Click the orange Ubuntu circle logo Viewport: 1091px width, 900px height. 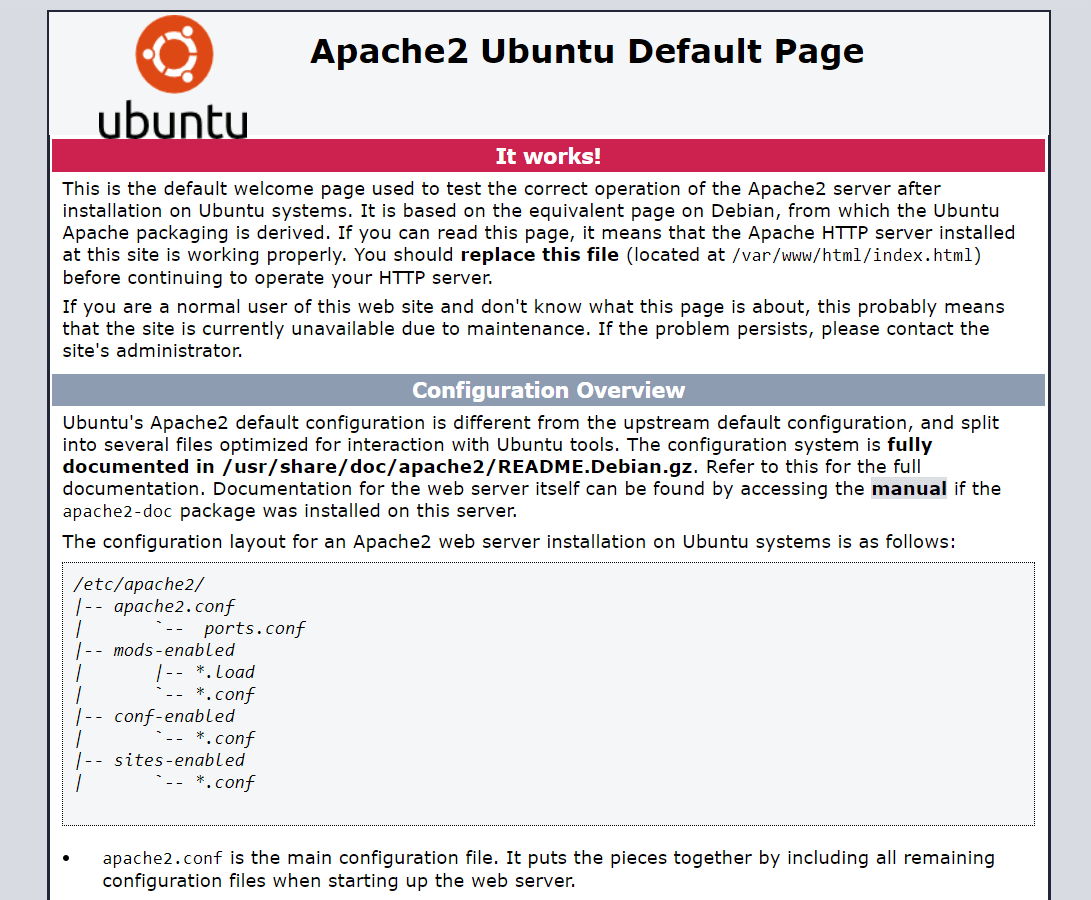[174, 54]
